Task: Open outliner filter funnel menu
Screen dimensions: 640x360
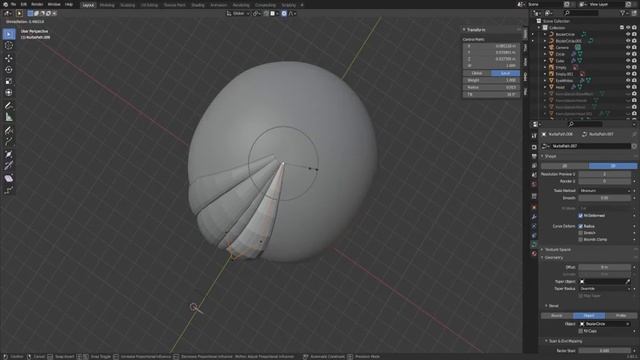Action: pos(623,13)
